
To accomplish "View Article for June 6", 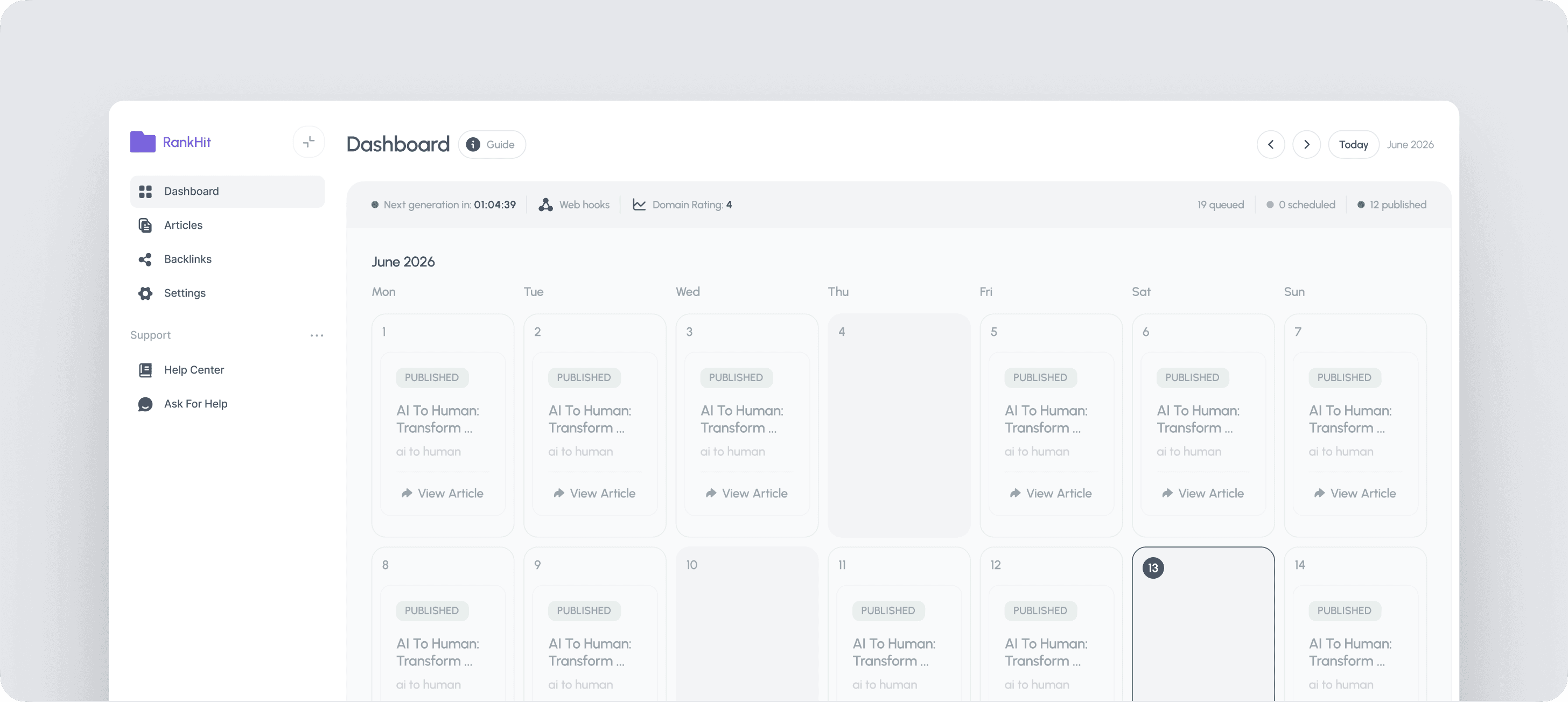I will (1203, 493).
